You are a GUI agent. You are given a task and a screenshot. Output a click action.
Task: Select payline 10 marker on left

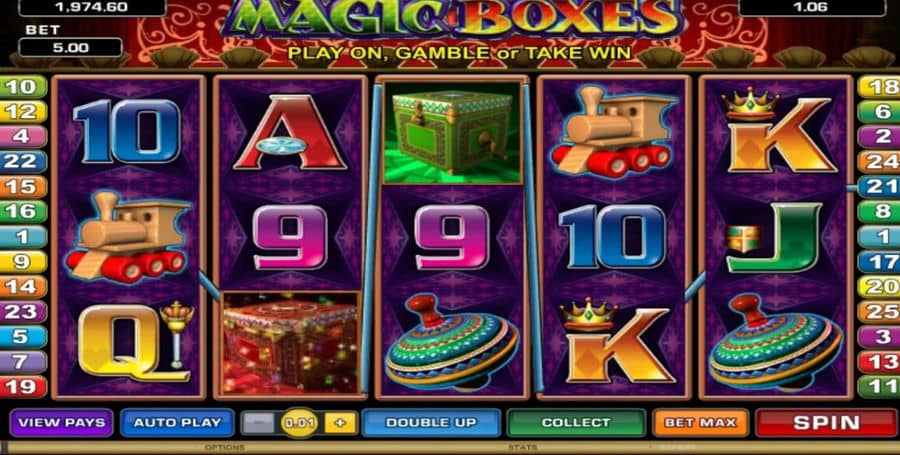click(23, 87)
